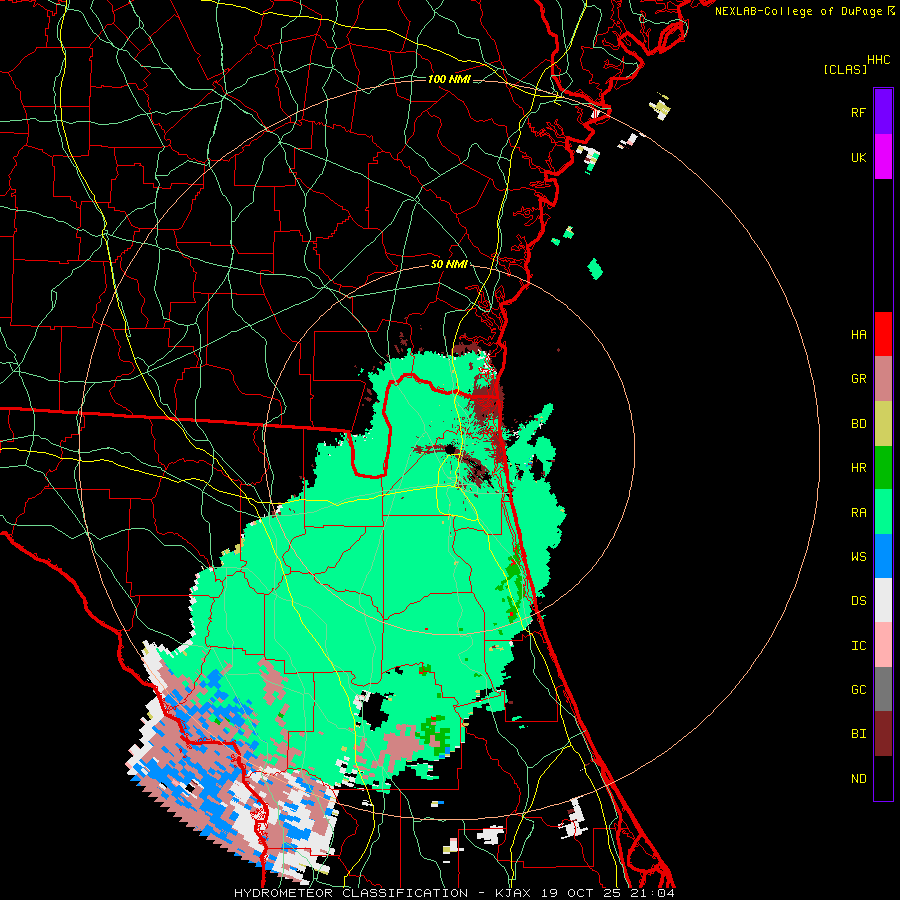Click the GR legend label
Viewport: 900px width, 900px height.
click(x=858, y=379)
